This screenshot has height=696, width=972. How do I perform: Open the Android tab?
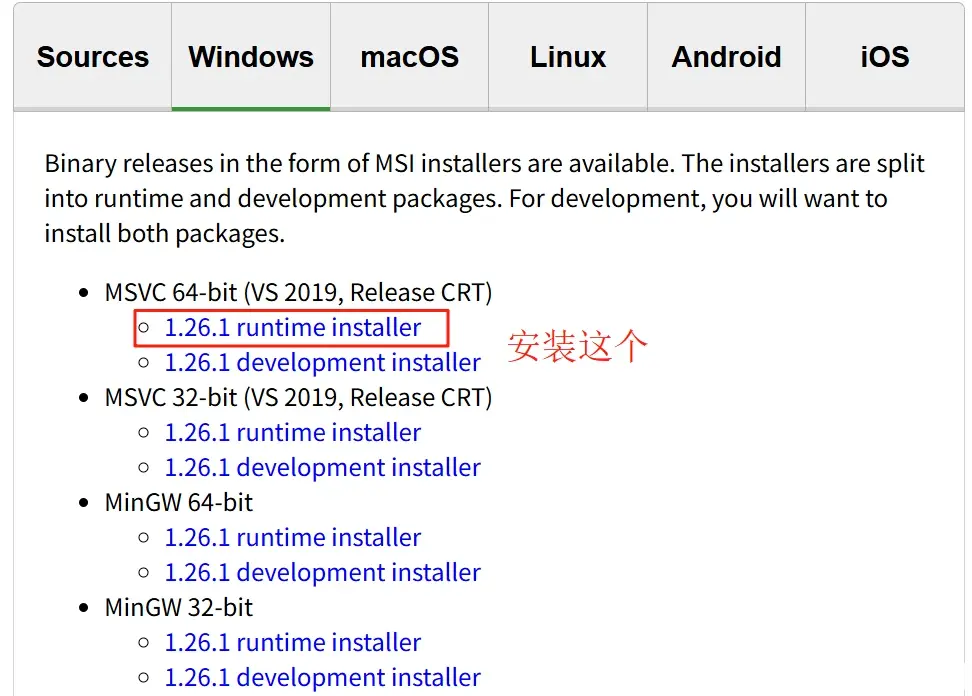[x=727, y=57]
